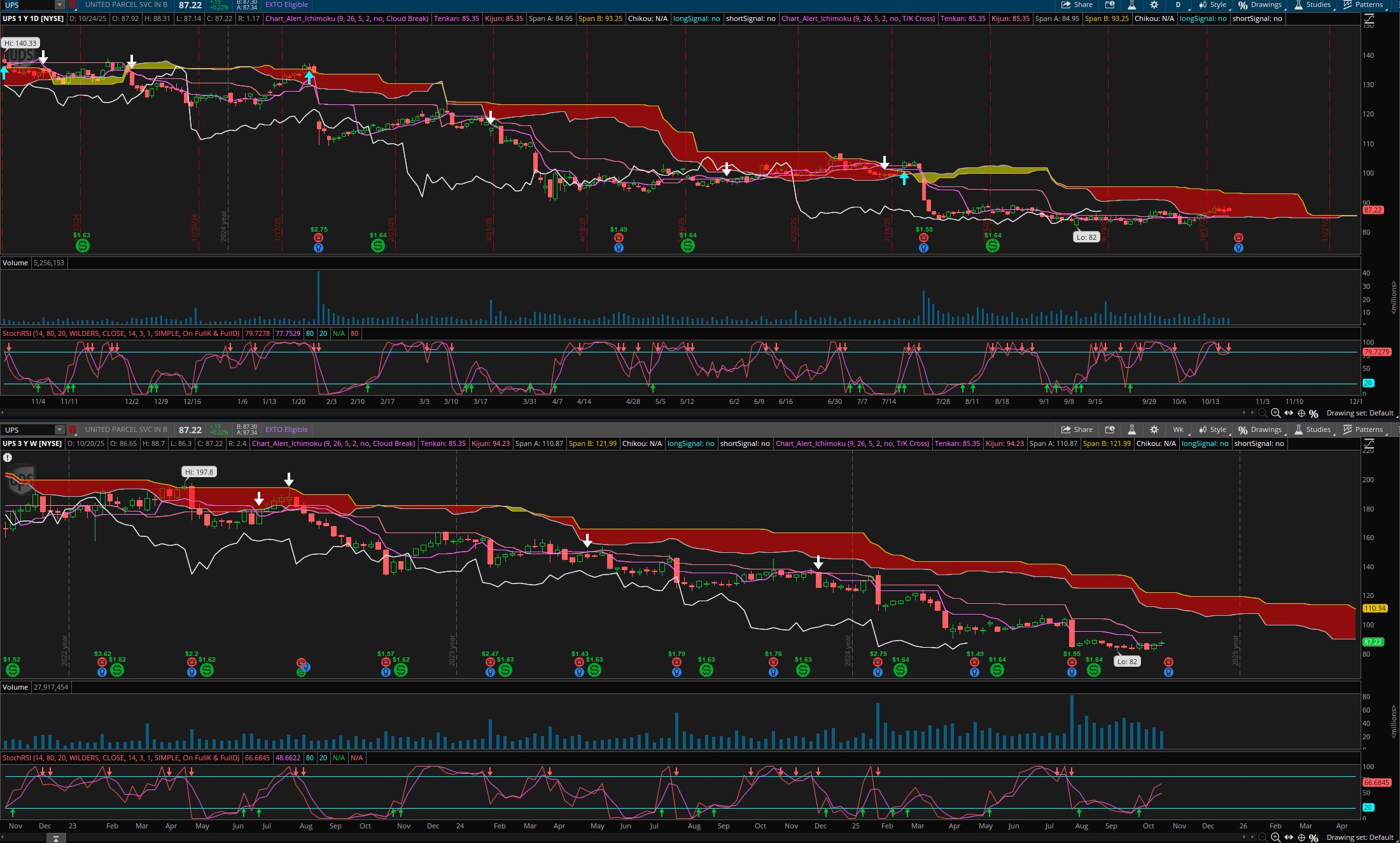This screenshot has width=1400, height=843.
Task: Open the Wk timeframe dropdown on bottom chart
Action: tap(1178, 429)
